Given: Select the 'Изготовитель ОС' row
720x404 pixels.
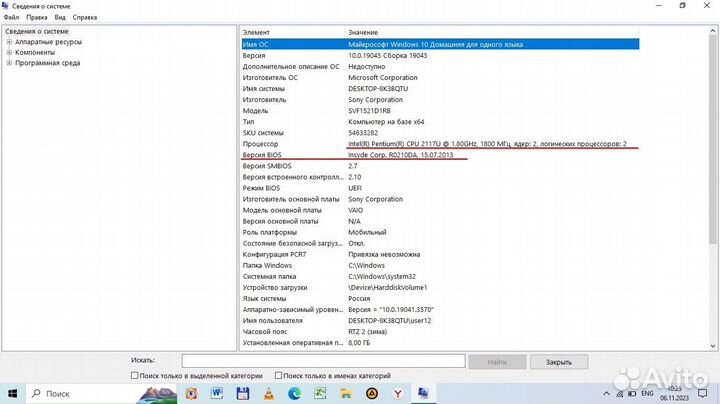Looking at the screenshot, I should pos(440,78).
